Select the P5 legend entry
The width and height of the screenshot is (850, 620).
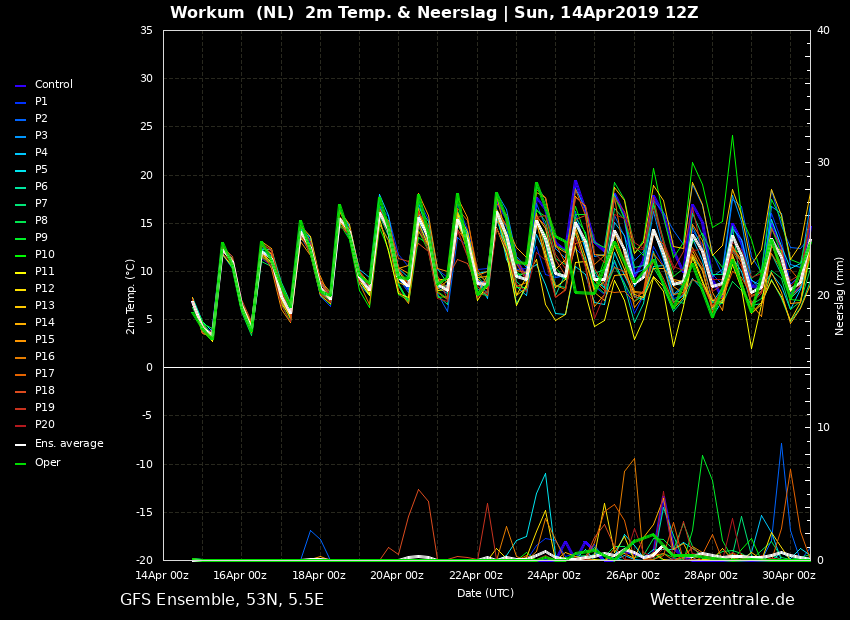[41, 170]
